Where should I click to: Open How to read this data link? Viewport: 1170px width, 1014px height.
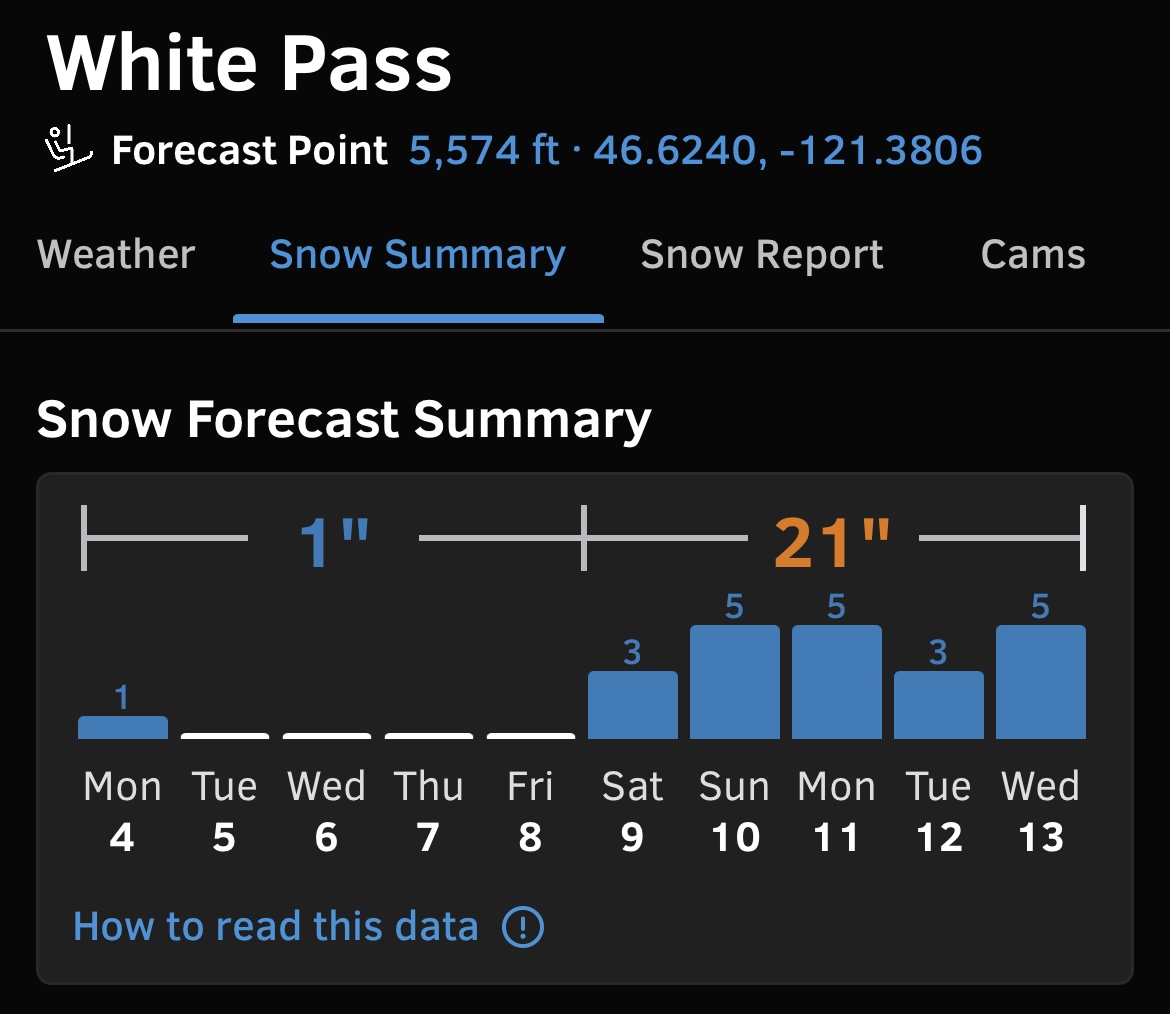coord(275,927)
